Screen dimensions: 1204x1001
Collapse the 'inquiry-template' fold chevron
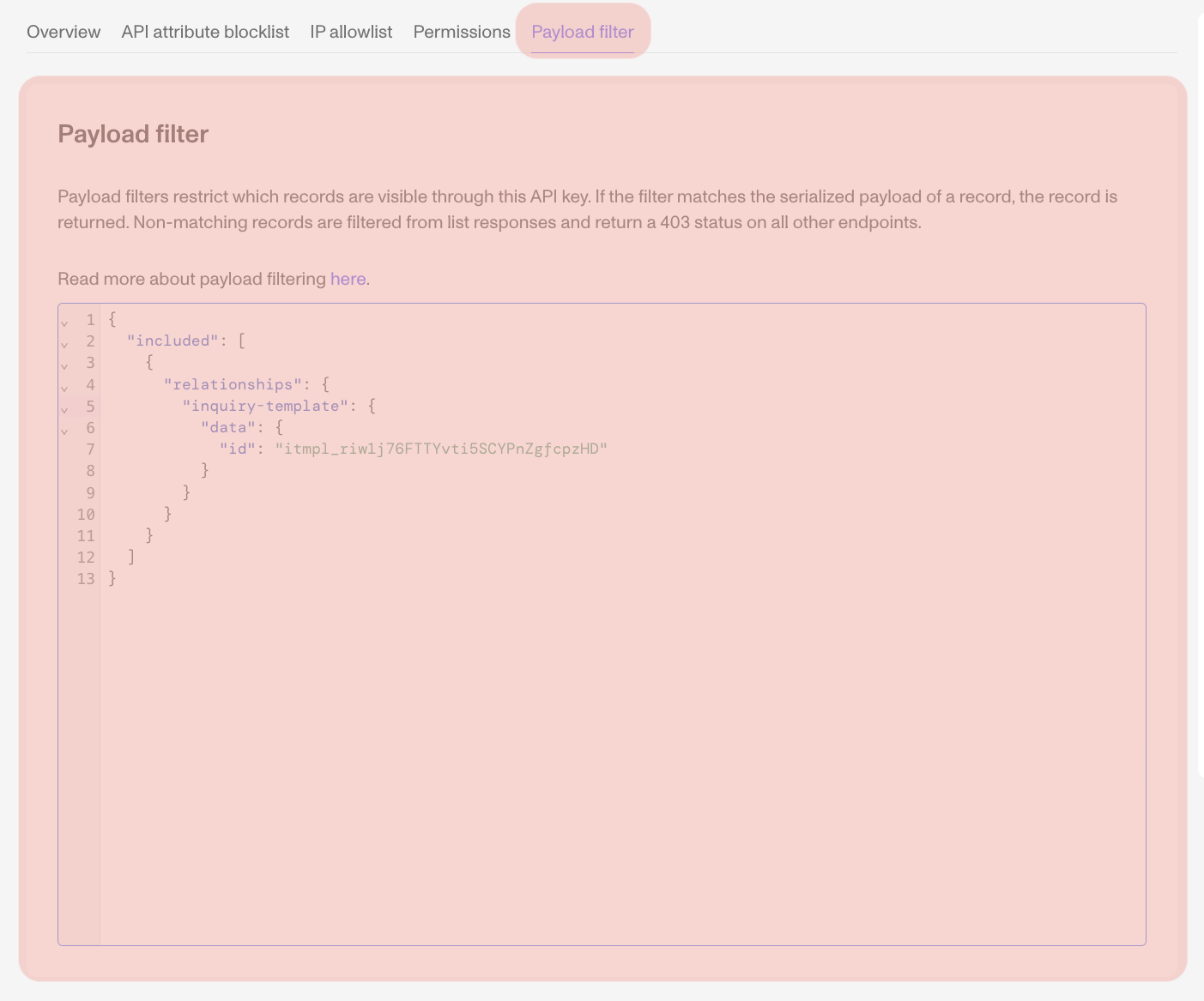coord(64,409)
